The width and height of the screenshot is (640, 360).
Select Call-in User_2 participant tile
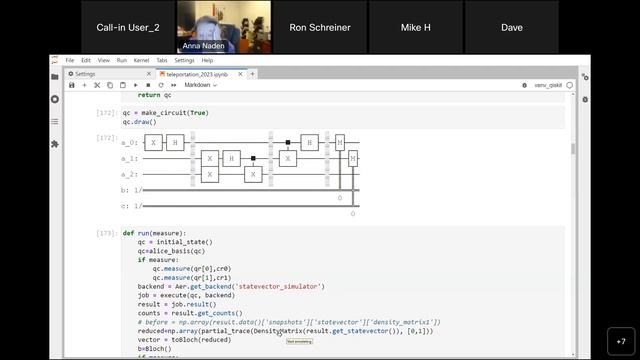128,27
